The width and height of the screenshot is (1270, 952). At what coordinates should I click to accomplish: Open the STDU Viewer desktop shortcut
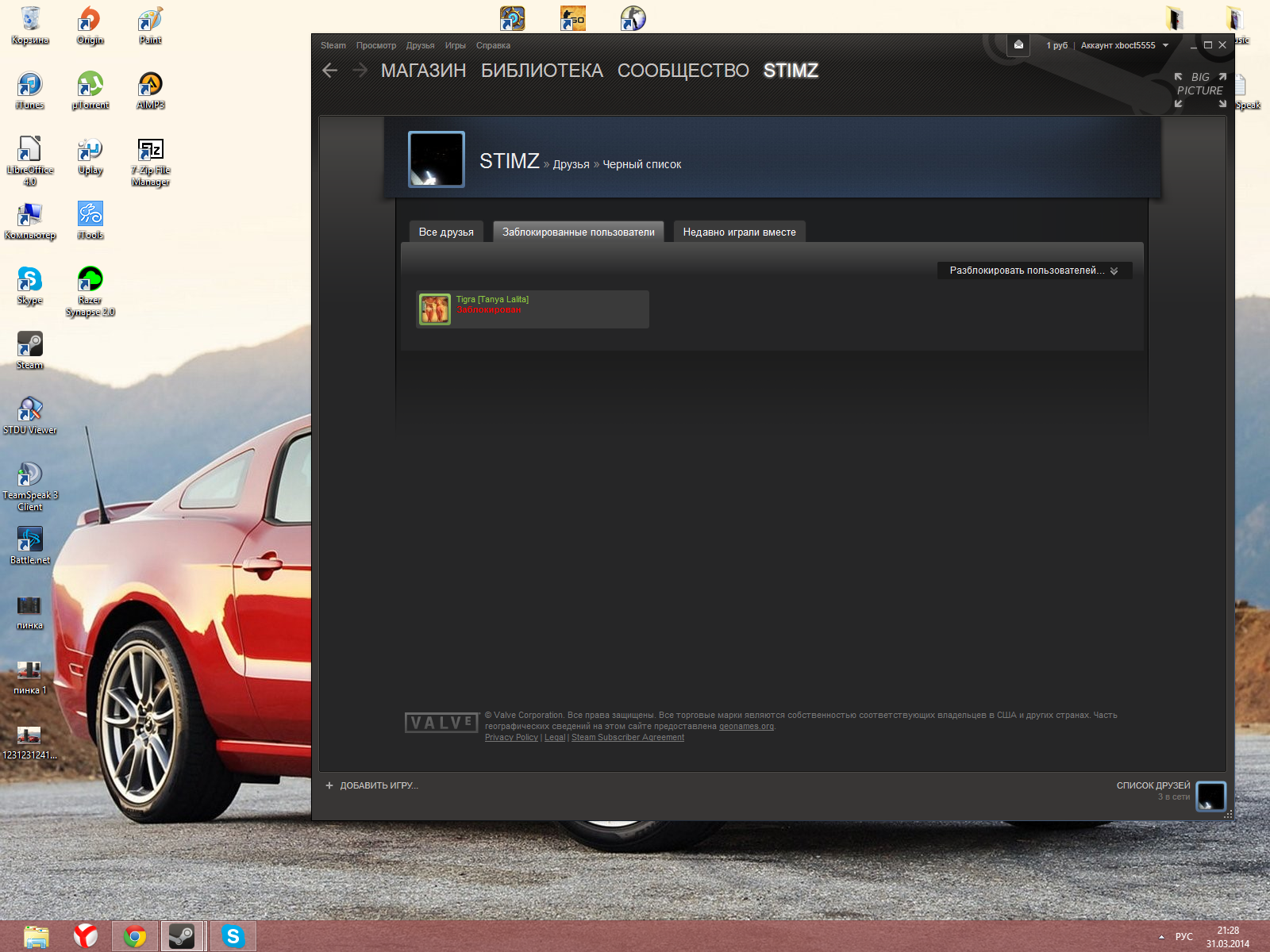tap(30, 415)
